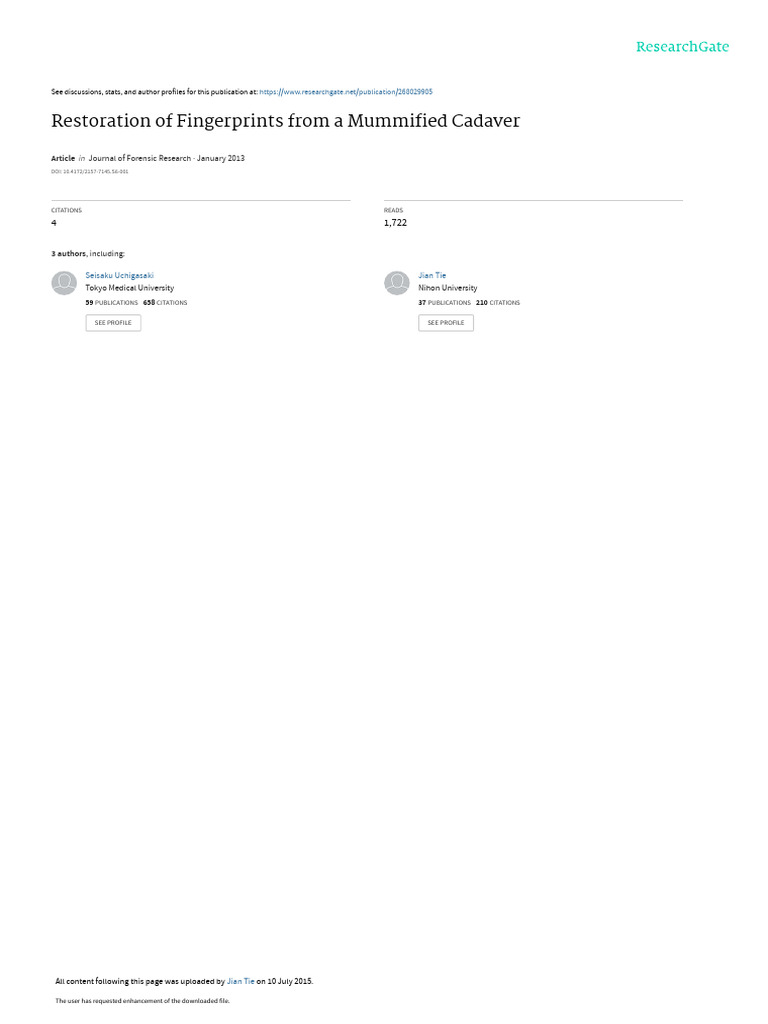Image resolution: width=768 pixels, height=1024 pixels.
Task: Open Jian Tie's avatar picture
Action: [396, 283]
